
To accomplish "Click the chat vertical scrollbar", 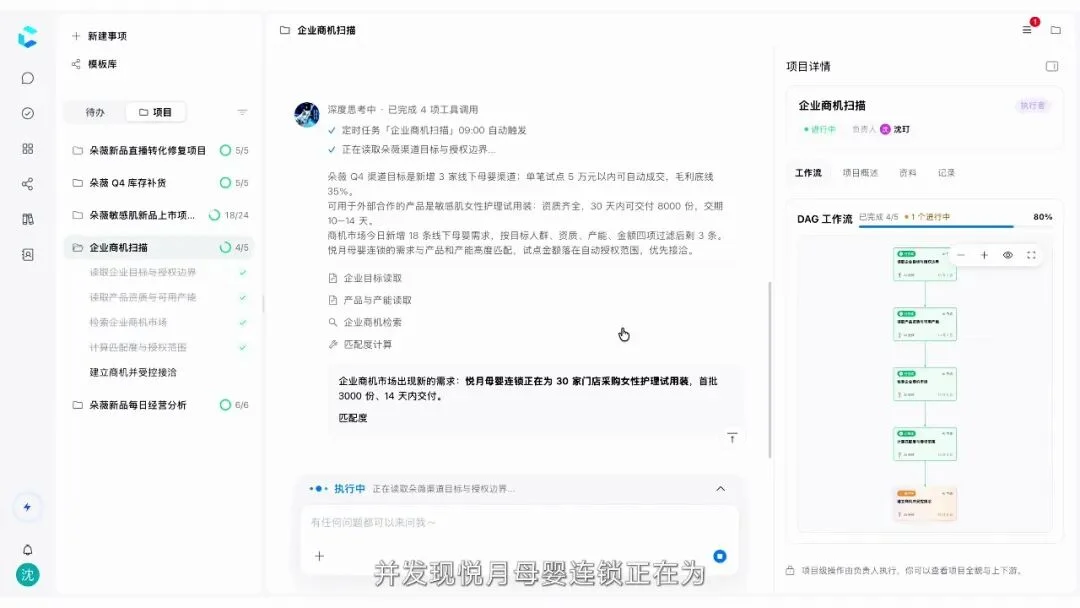I will point(769,370).
